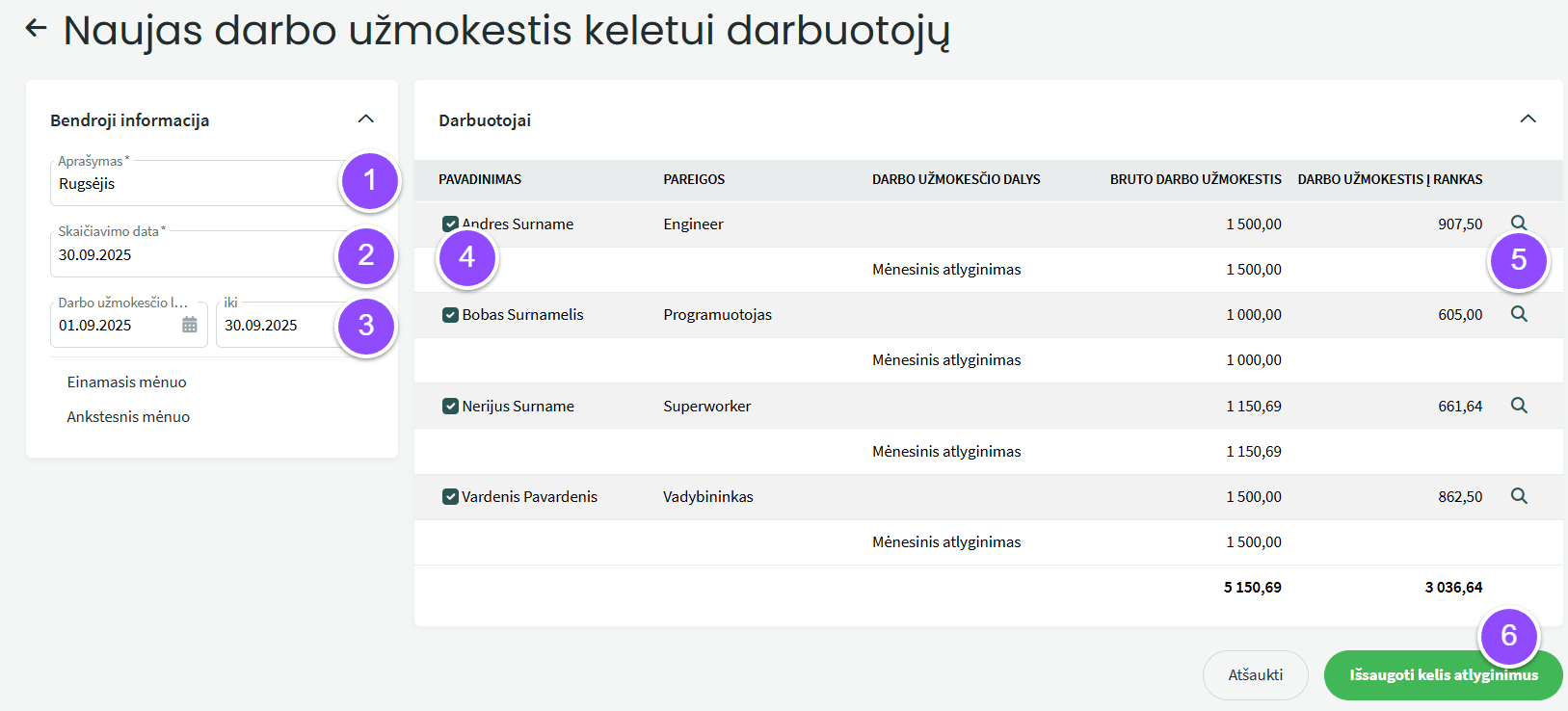Open calendar picker for period start date

pos(190,326)
